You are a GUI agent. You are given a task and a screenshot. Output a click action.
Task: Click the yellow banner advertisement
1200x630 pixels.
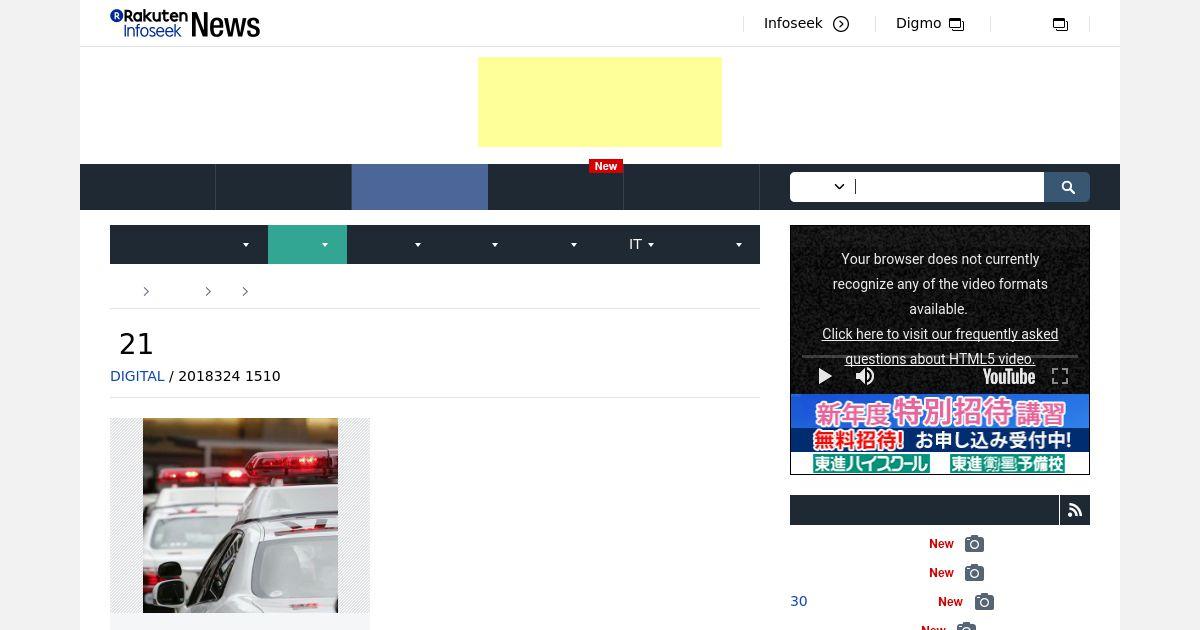pyautogui.click(x=600, y=102)
